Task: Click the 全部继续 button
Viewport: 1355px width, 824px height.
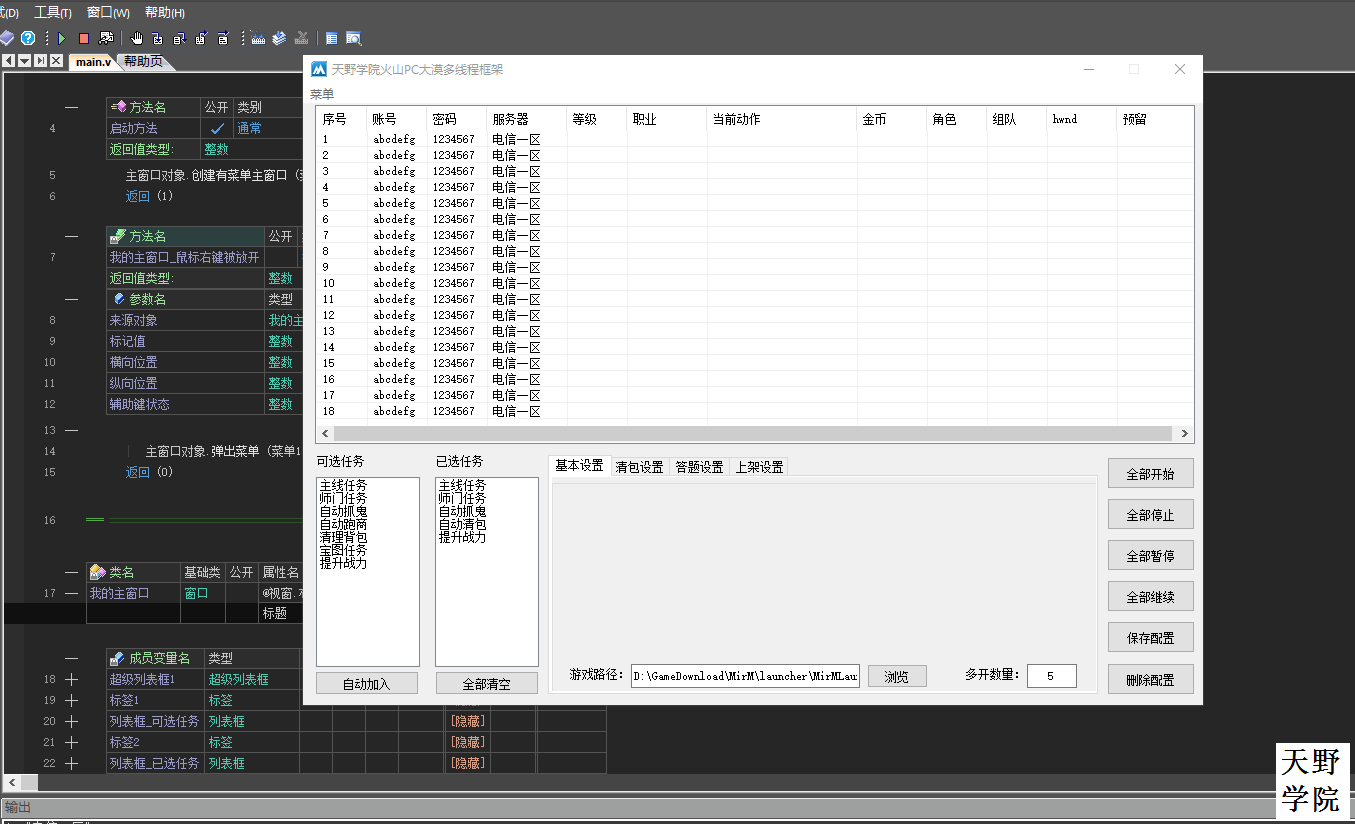Action: (1150, 597)
